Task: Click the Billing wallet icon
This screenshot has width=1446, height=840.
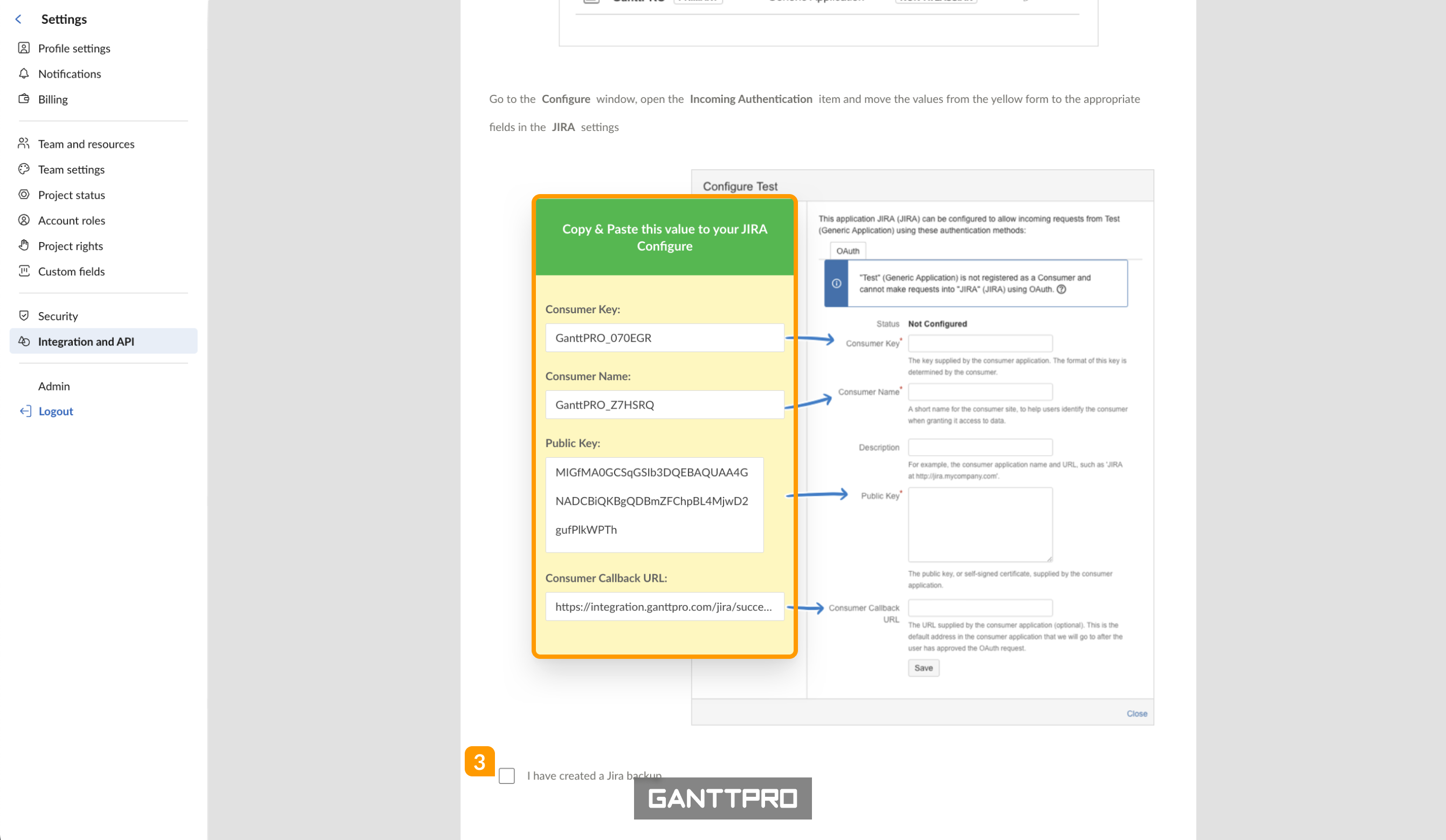Action: 24,99
